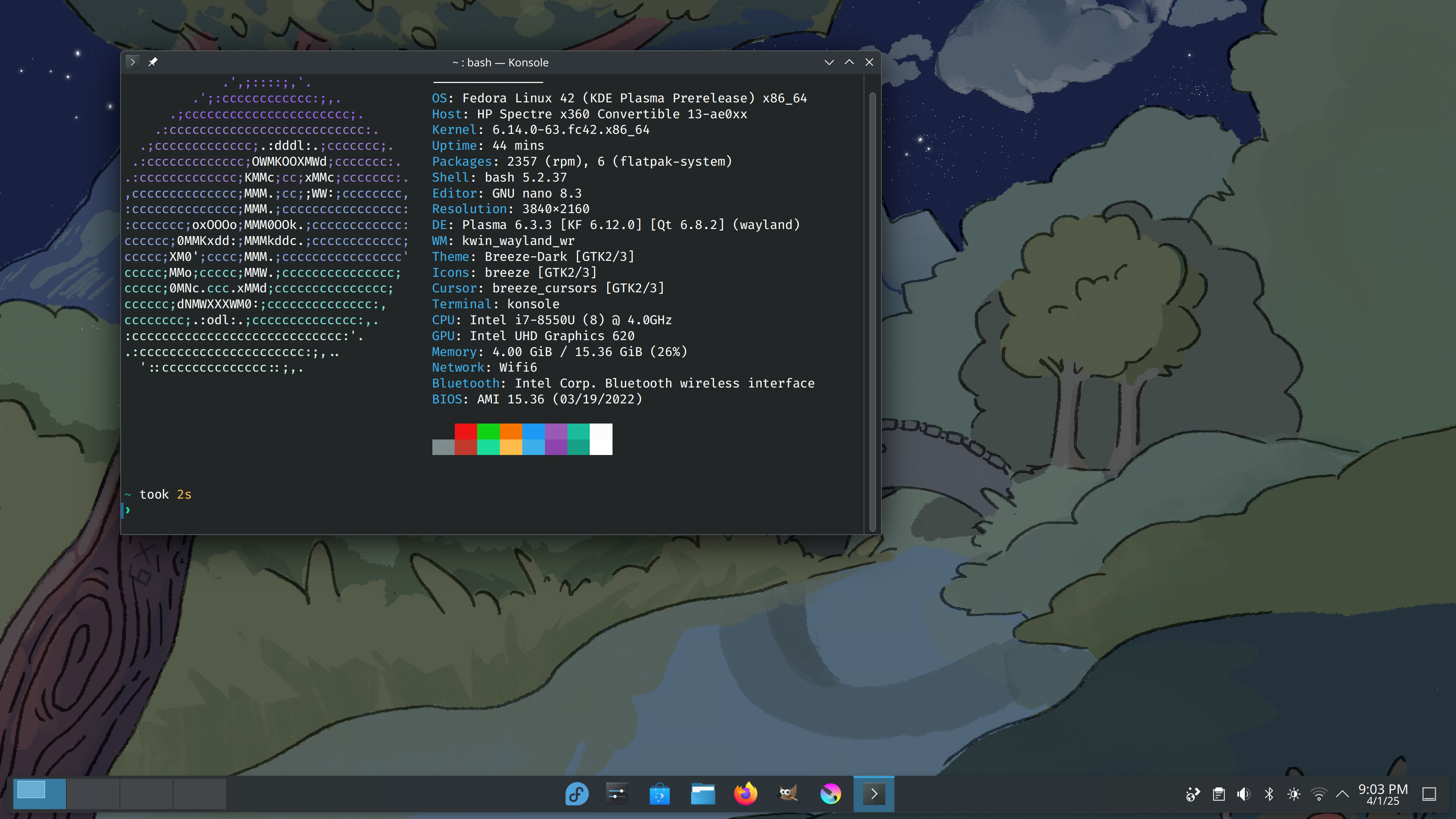
Task: Switch to the second virtual desktop
Action: 93,794
